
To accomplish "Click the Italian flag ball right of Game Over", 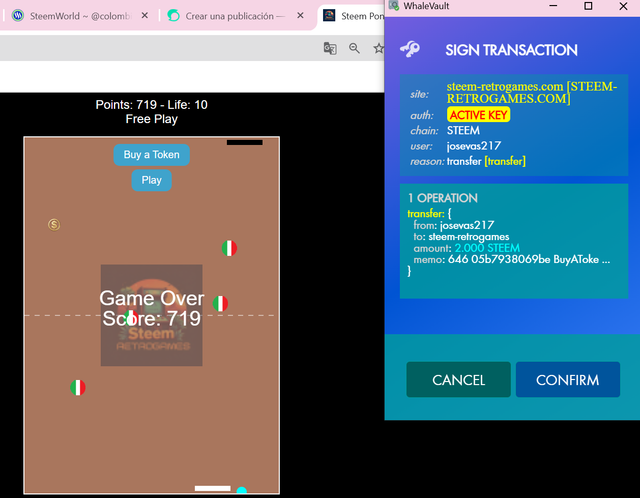I will [x=220, y=303].
